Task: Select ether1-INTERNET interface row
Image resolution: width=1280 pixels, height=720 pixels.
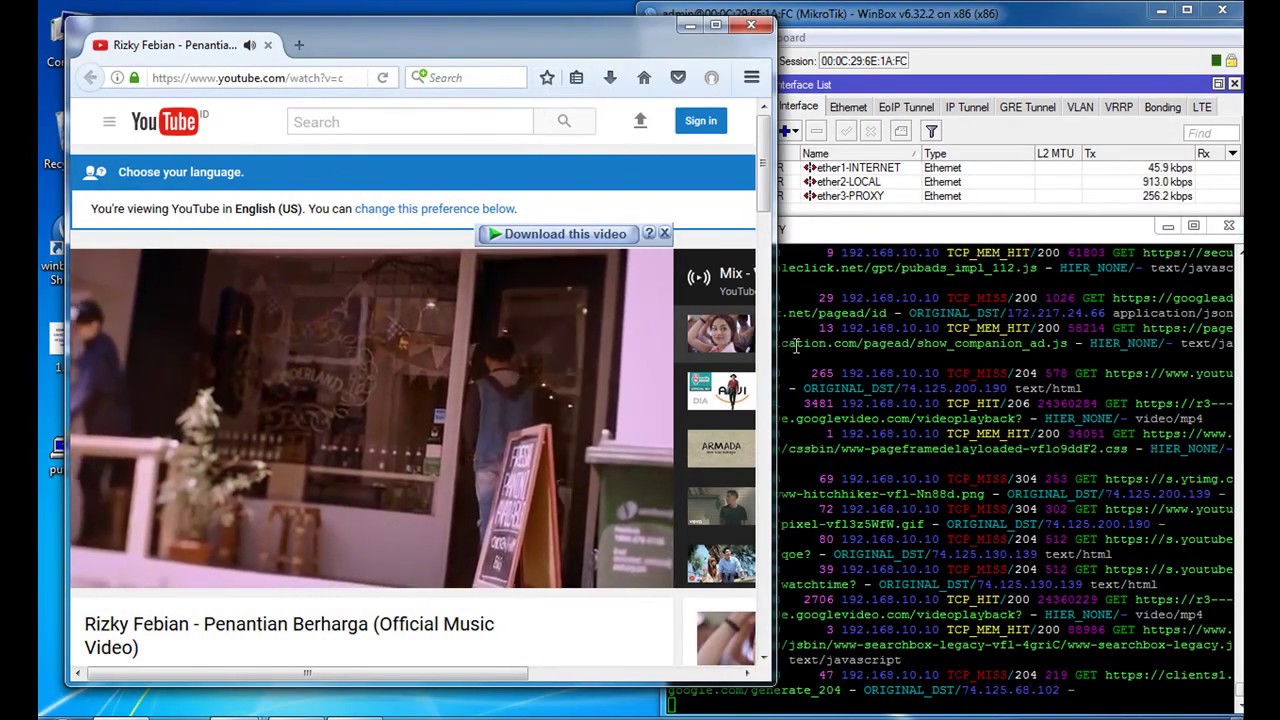Action: pos(1008,168)
